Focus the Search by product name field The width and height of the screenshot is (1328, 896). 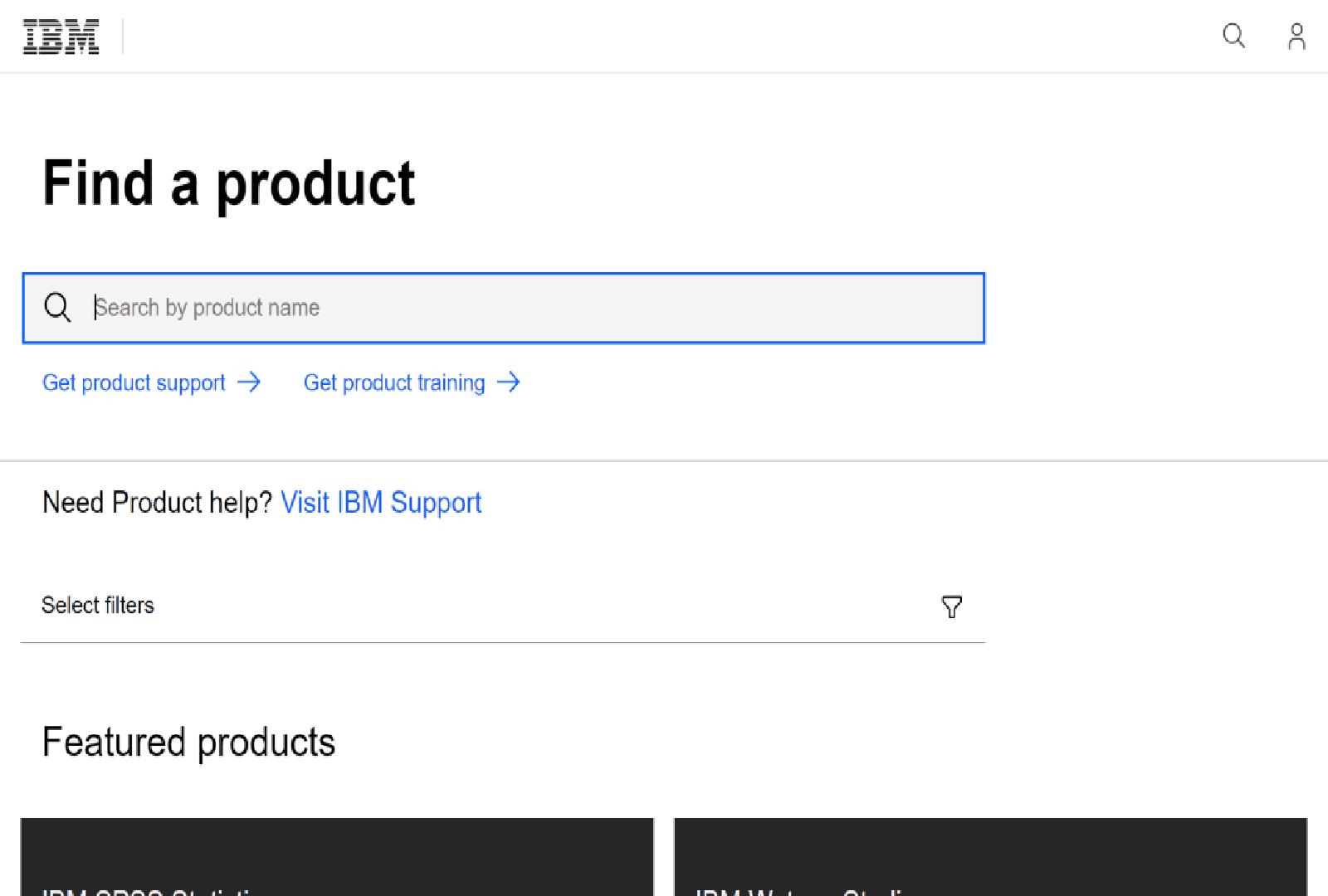coord(531,308)
